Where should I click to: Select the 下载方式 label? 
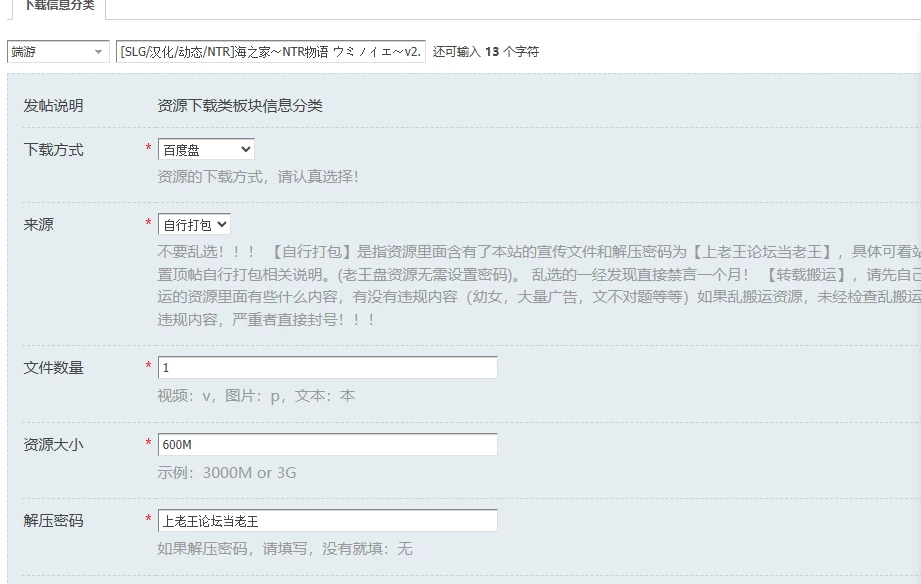click(x=53, y=150)
